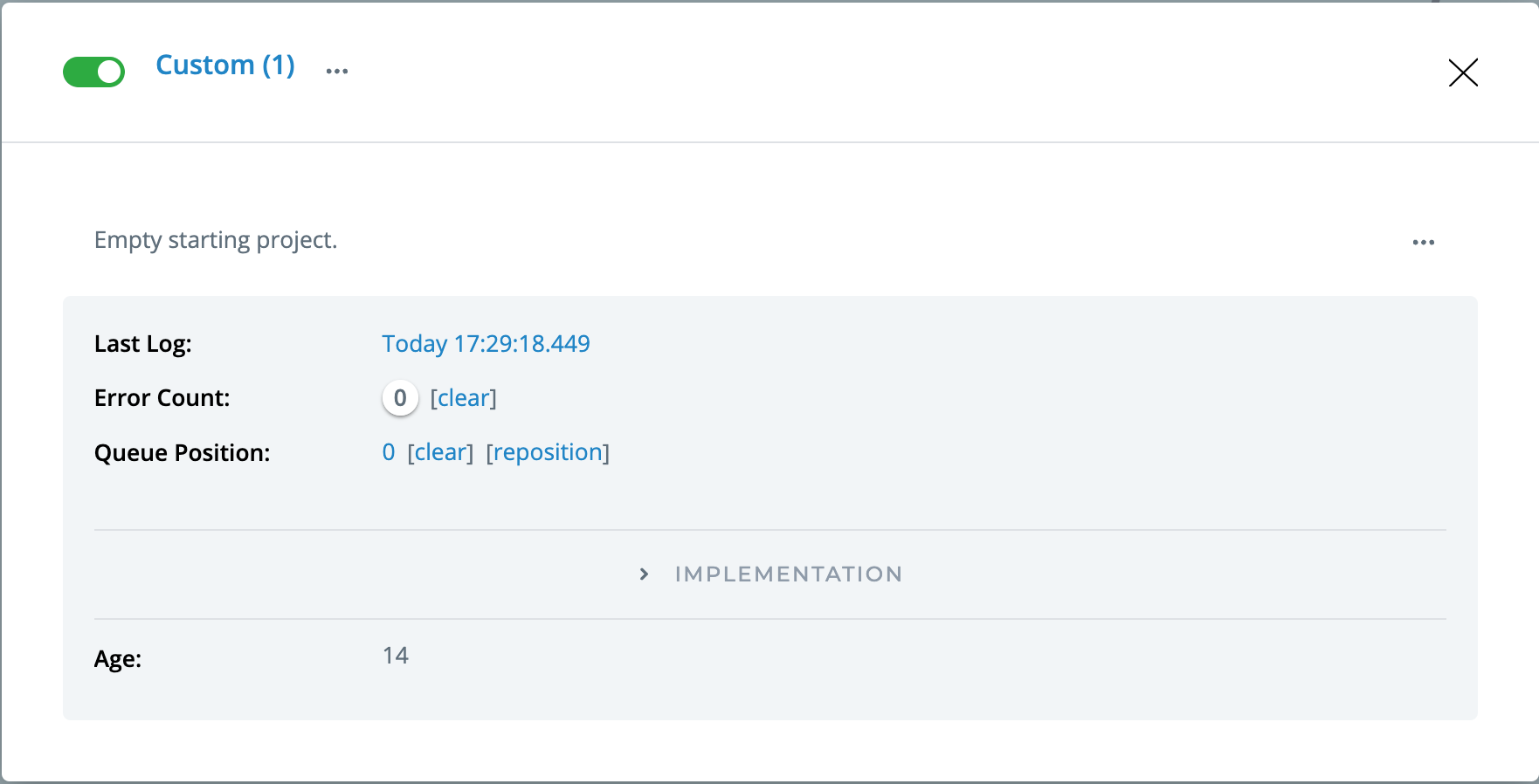Click the IMPLEMENTATION section heading
The image size is (1539, 784).
788,574
